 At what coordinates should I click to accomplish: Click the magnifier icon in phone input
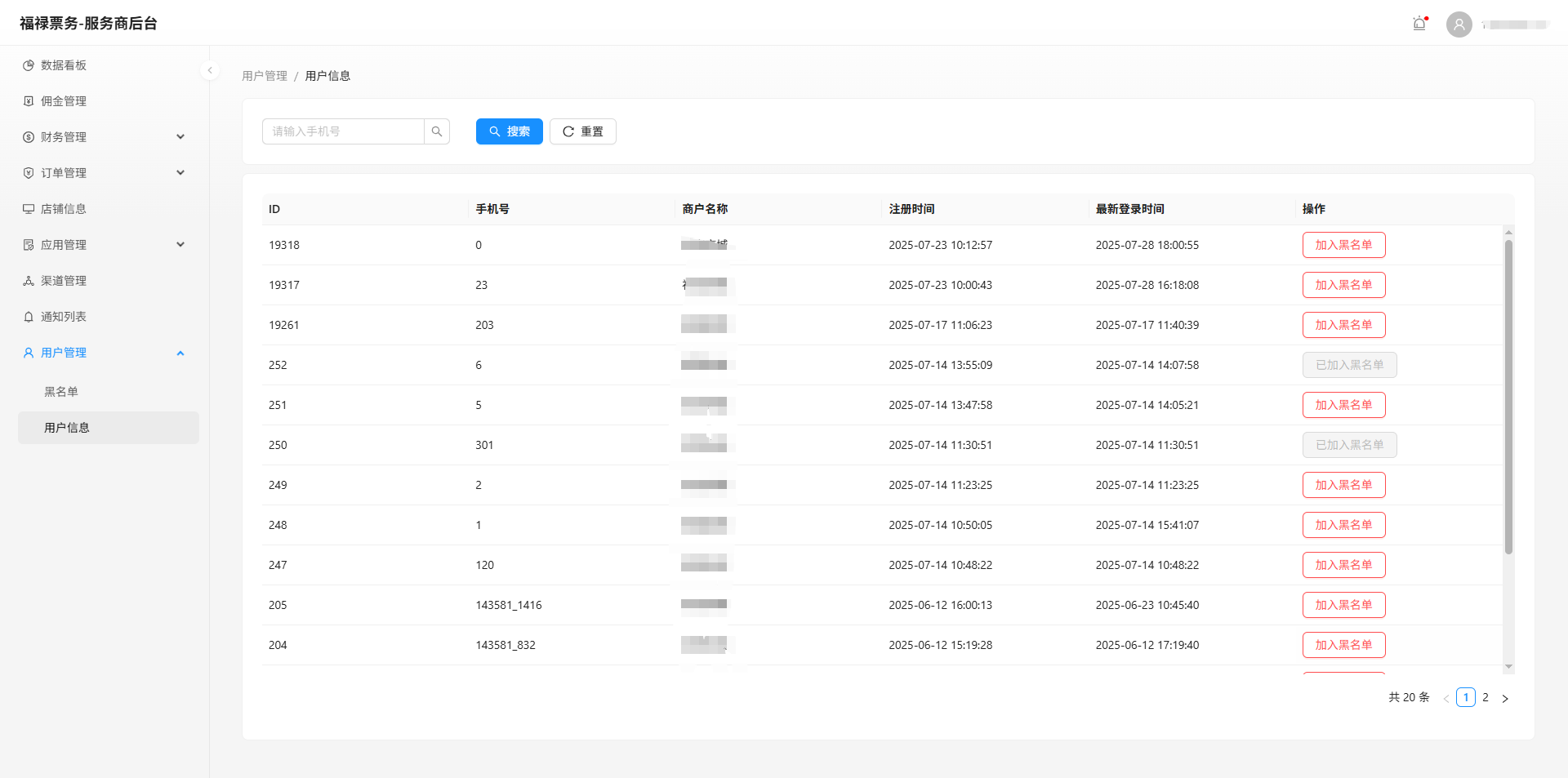click(x=437, y=131)
